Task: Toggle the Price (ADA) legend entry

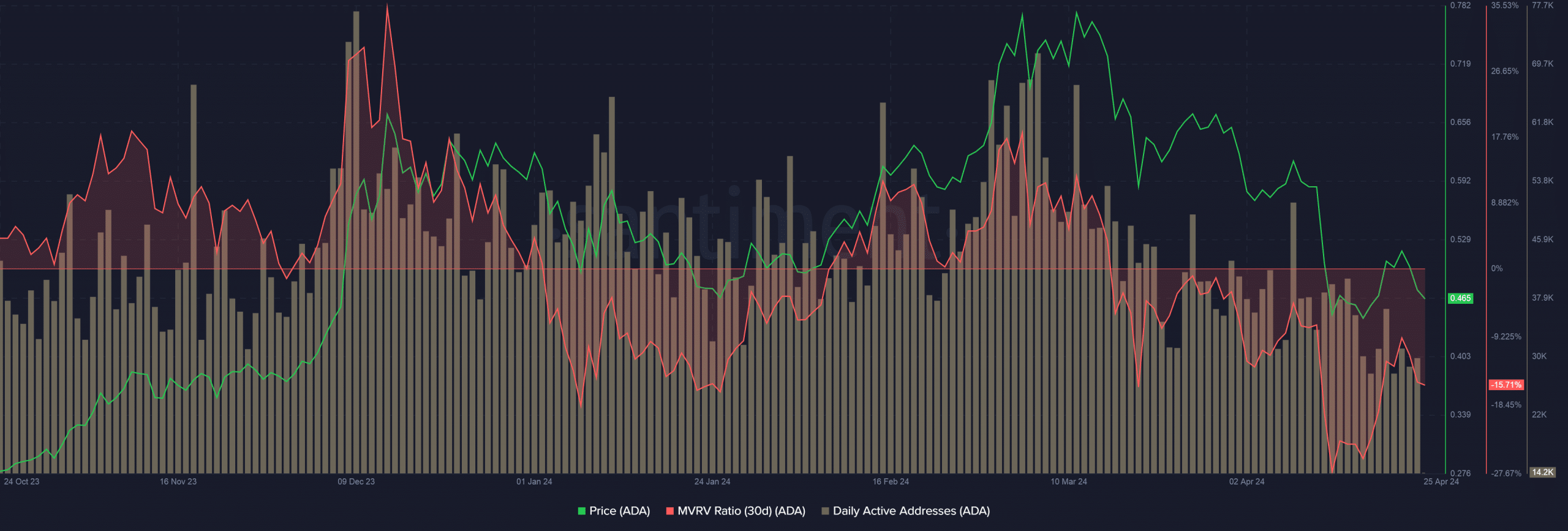Action: (x=614, y=511)
